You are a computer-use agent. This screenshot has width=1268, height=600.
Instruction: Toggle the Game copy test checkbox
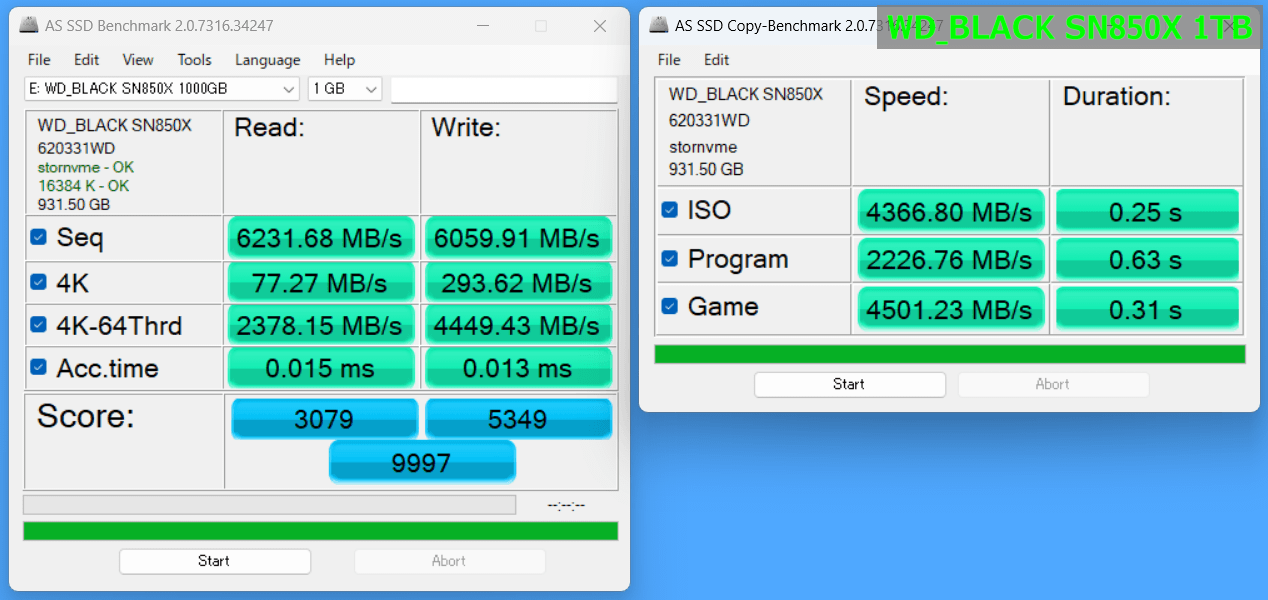[670, 306]
